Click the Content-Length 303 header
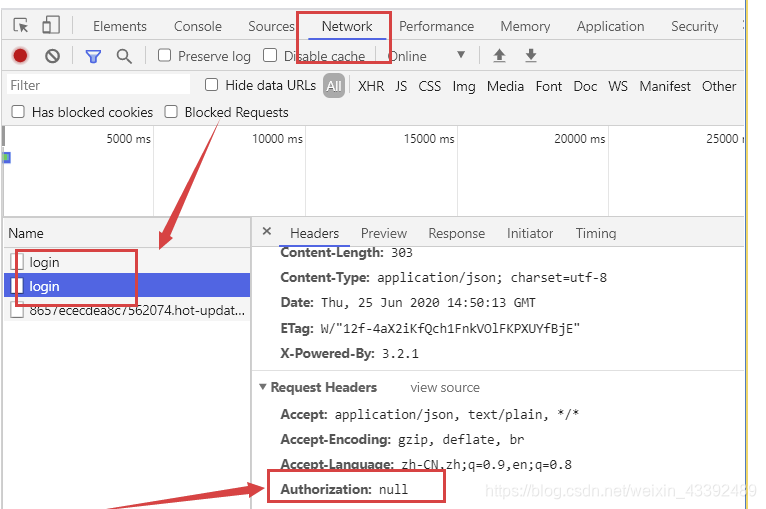This screenshot has width=766, height=509. tap(346, 253)
